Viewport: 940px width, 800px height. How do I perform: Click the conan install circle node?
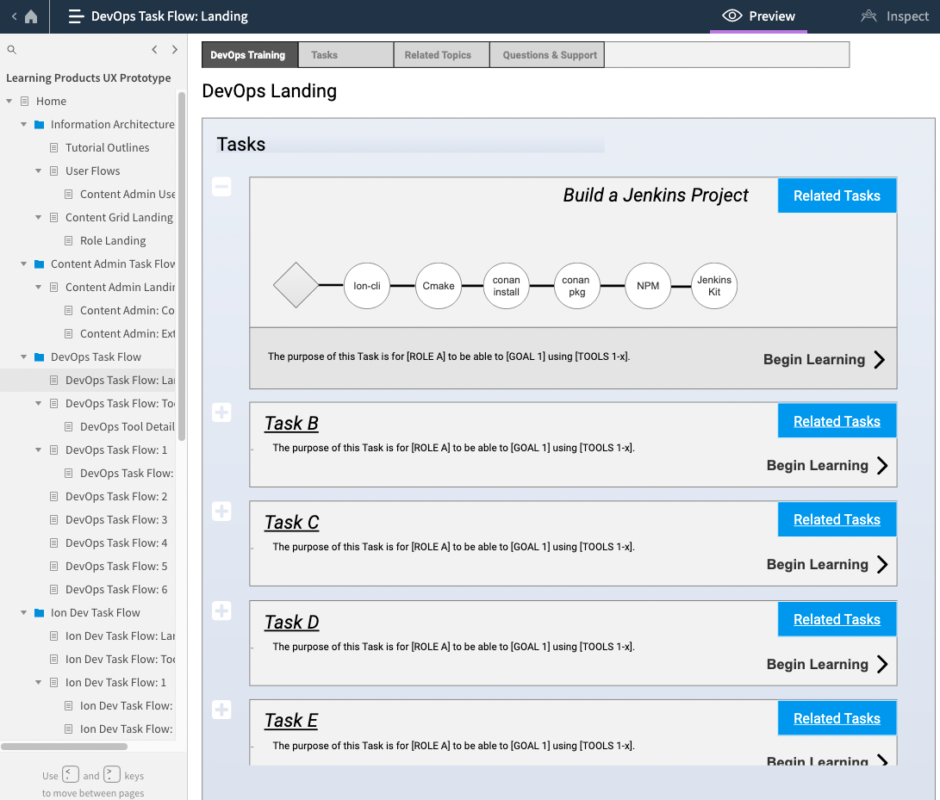[x=506, y=286]
